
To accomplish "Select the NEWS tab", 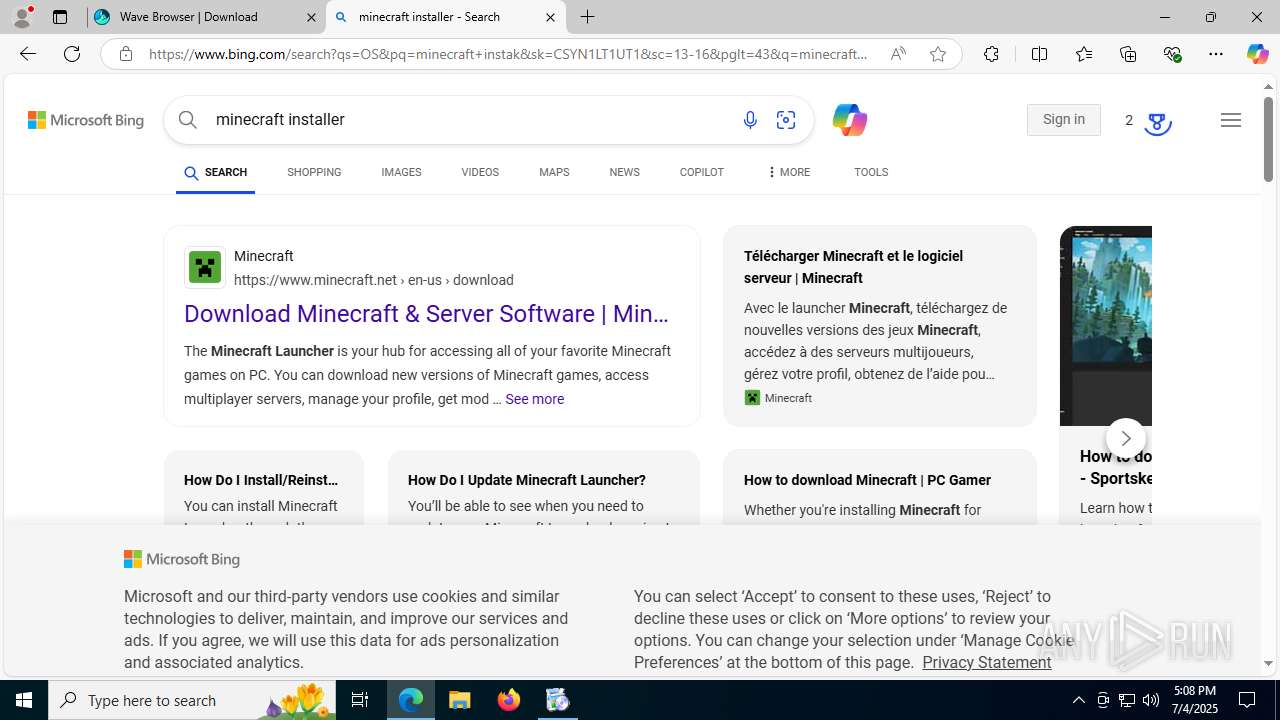I will point(624,173).
